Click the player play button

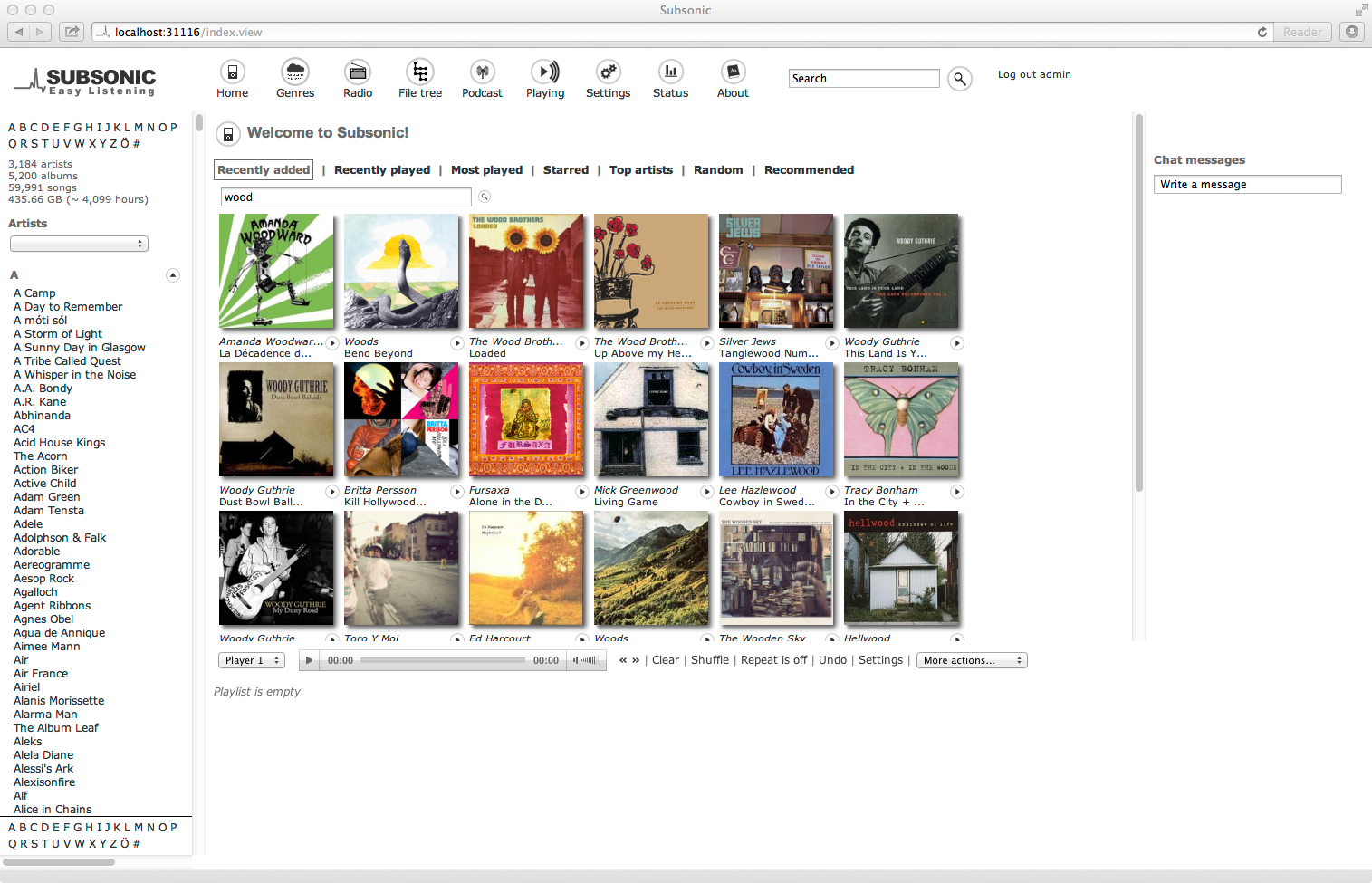coord(310,660)
